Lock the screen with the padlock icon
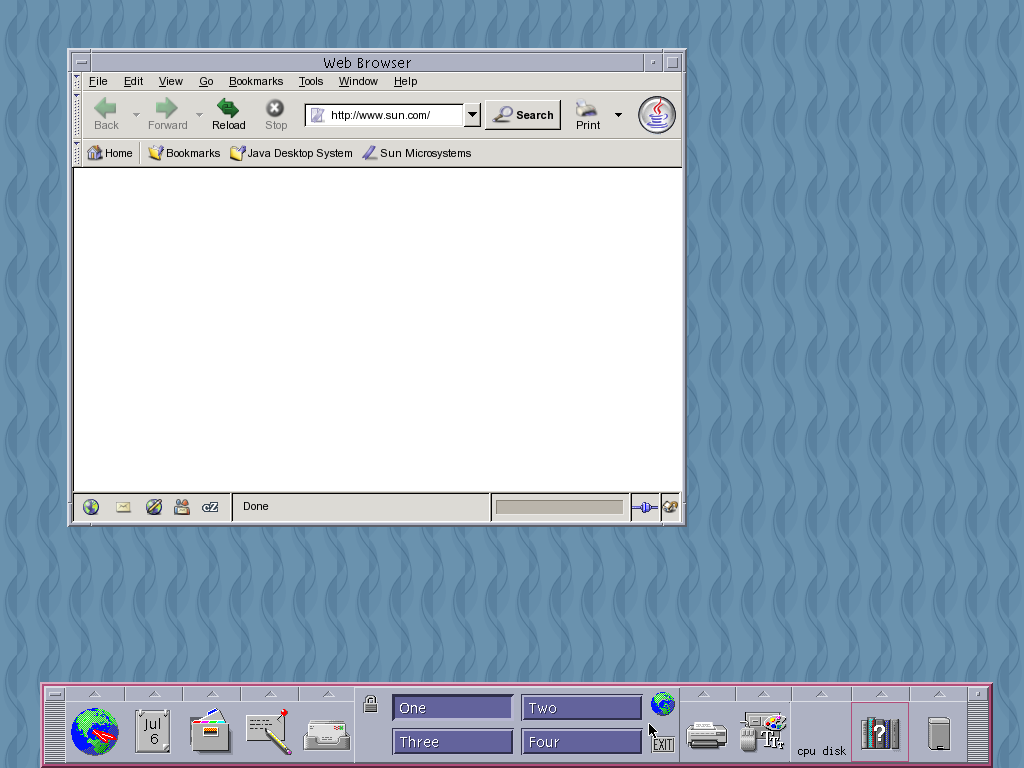This screenshot has height=768, width=1024. [370, 704]
